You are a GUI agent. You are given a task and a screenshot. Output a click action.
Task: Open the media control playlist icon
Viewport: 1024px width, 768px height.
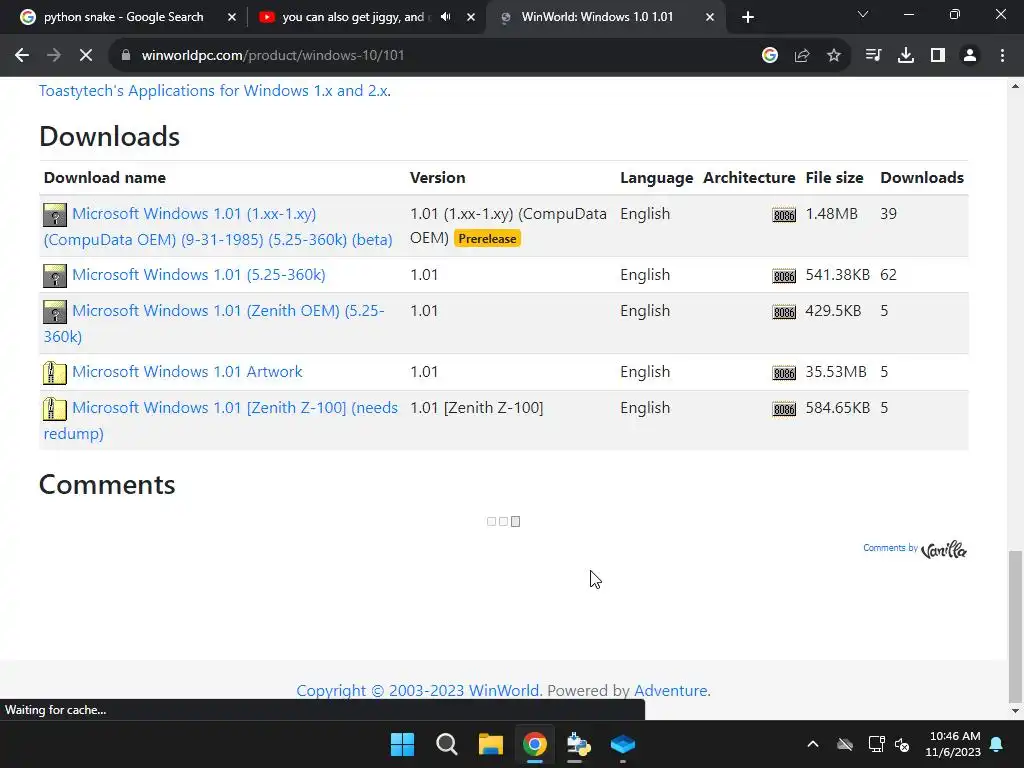(873, 56)
